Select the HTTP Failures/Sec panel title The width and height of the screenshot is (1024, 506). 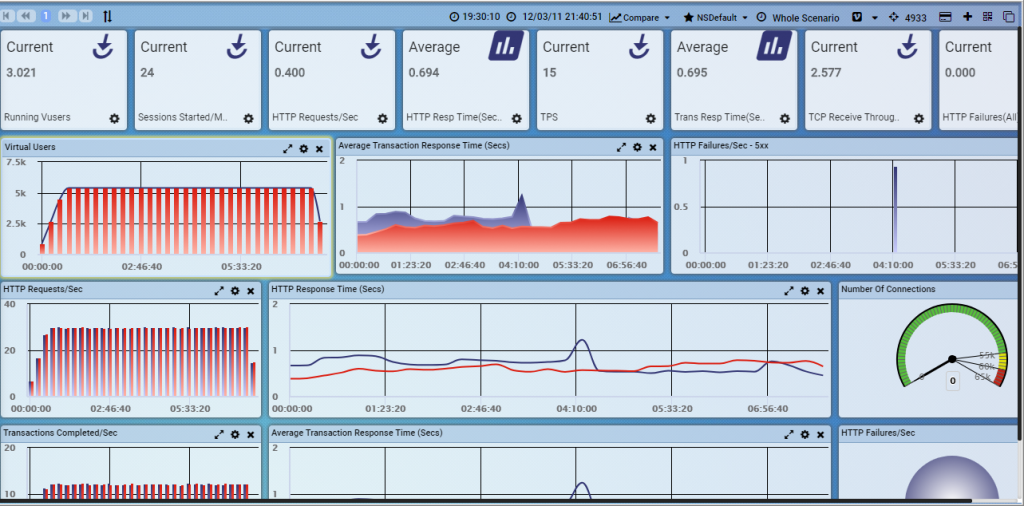pyautogui.click(x=878, y=433)
